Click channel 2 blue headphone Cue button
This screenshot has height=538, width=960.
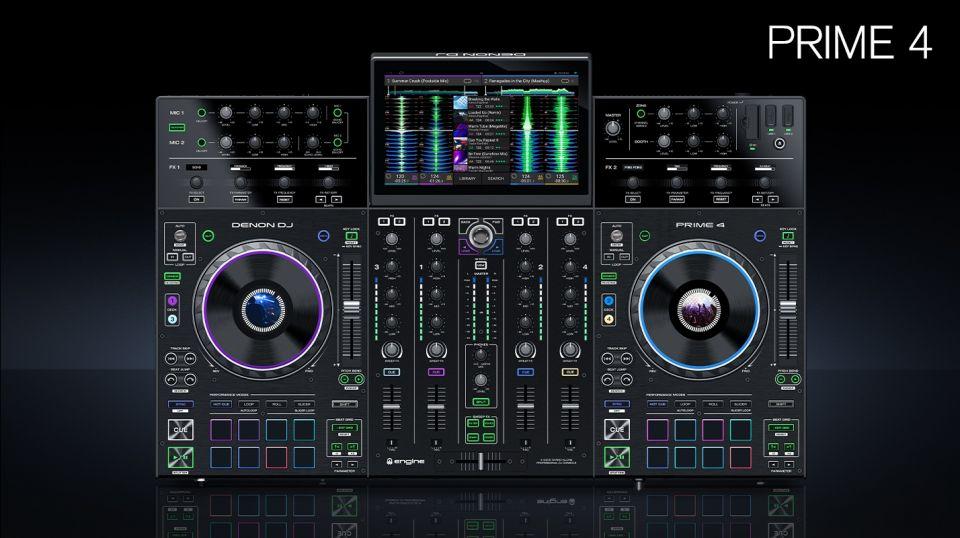525,372
